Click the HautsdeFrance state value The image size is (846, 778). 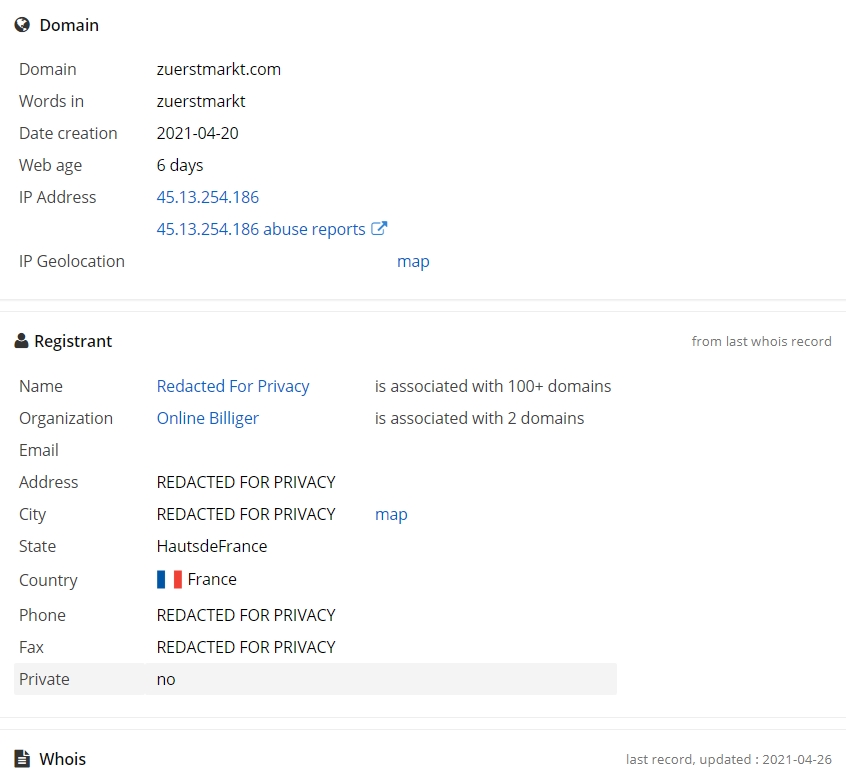[212, 546]
